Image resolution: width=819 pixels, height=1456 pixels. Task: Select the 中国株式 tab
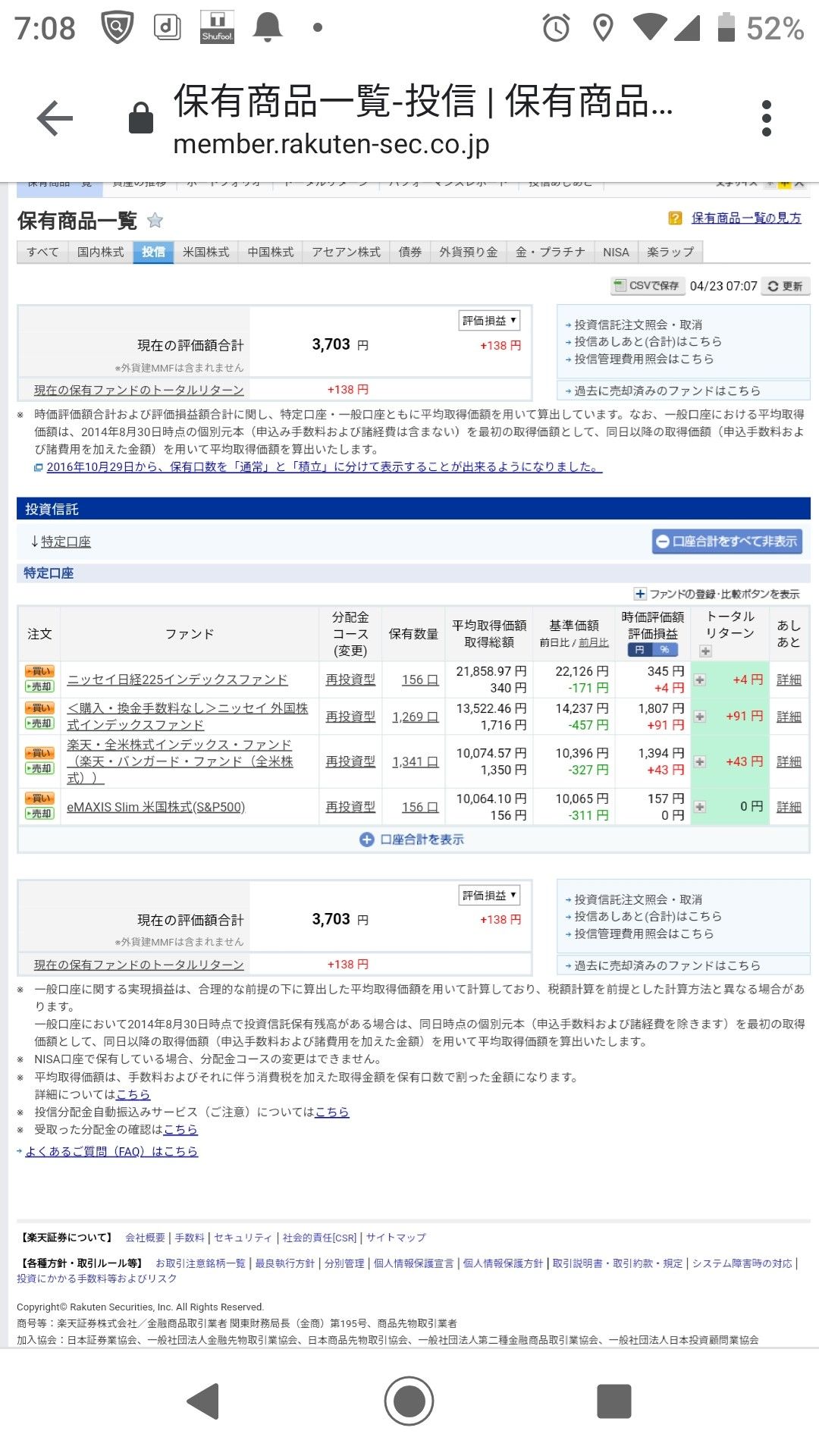click(x=270, y=252)
